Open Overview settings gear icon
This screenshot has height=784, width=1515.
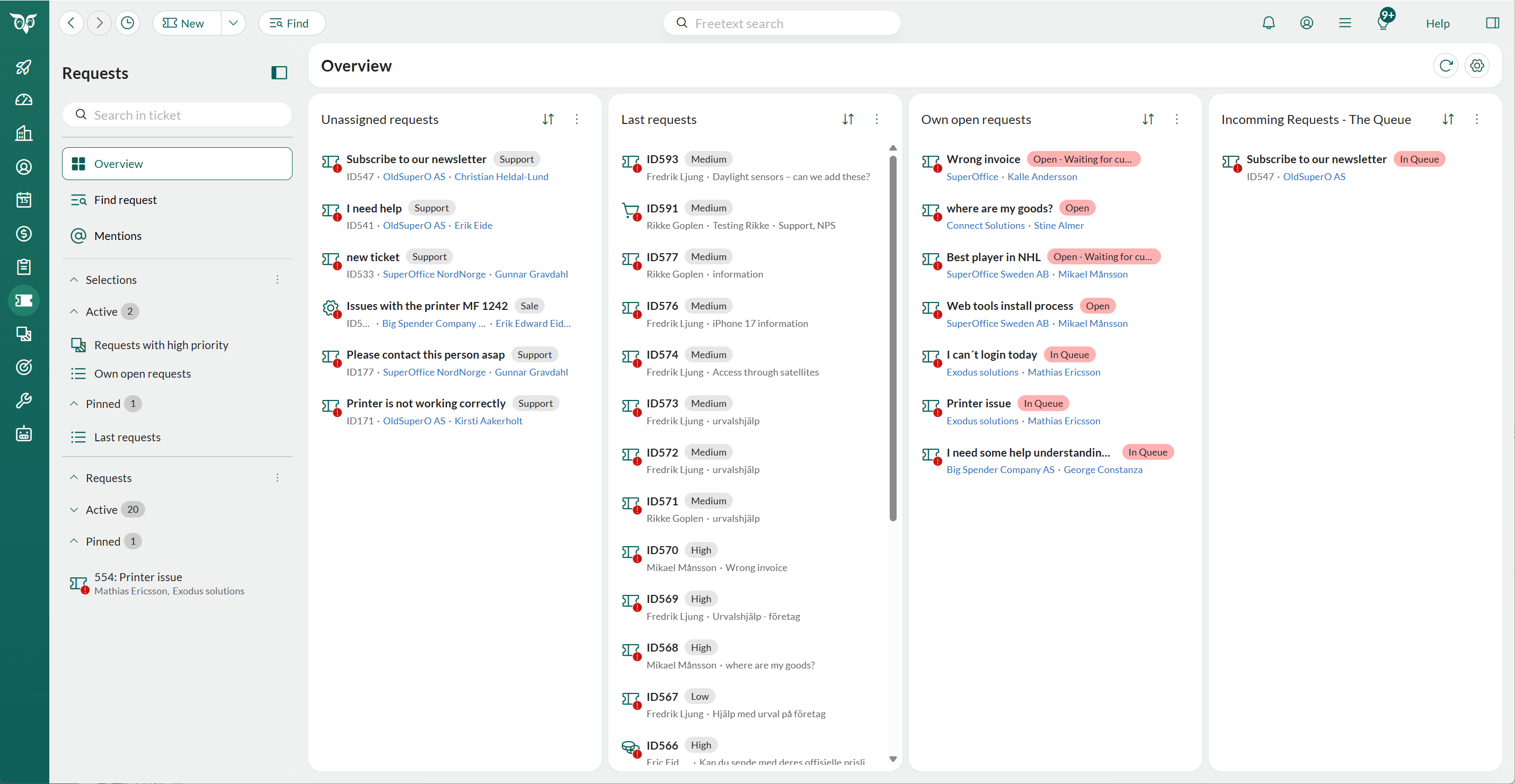[x=1477, y=66]
